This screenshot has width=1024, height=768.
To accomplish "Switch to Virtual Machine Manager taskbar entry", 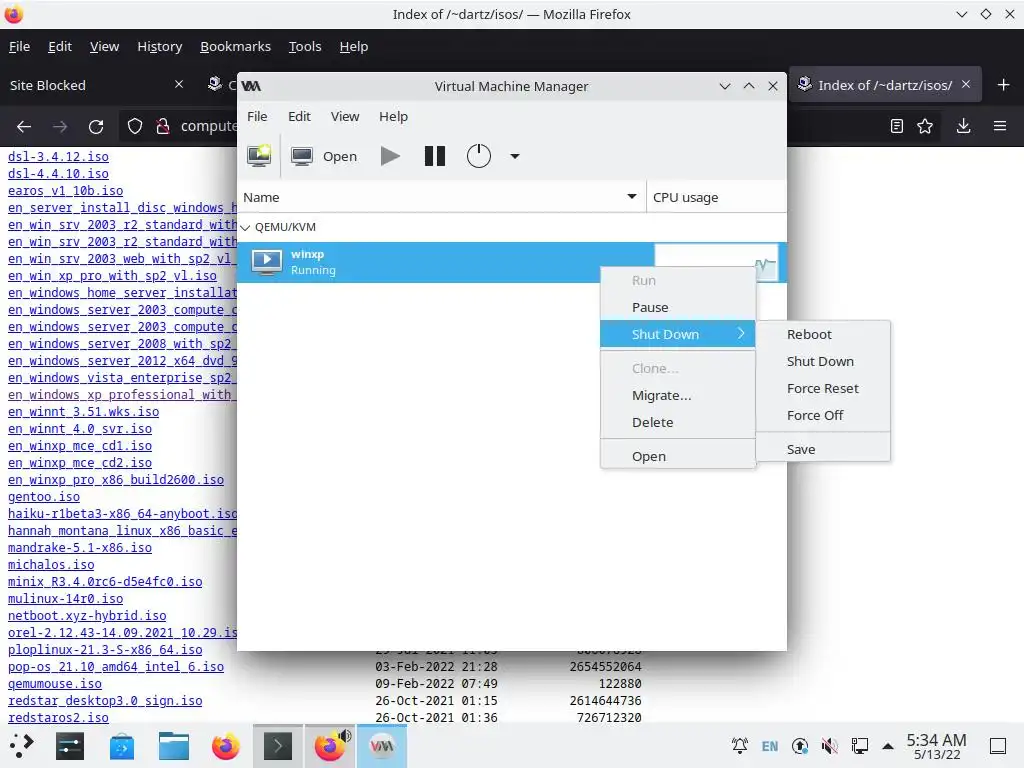I will coord(382,745).
